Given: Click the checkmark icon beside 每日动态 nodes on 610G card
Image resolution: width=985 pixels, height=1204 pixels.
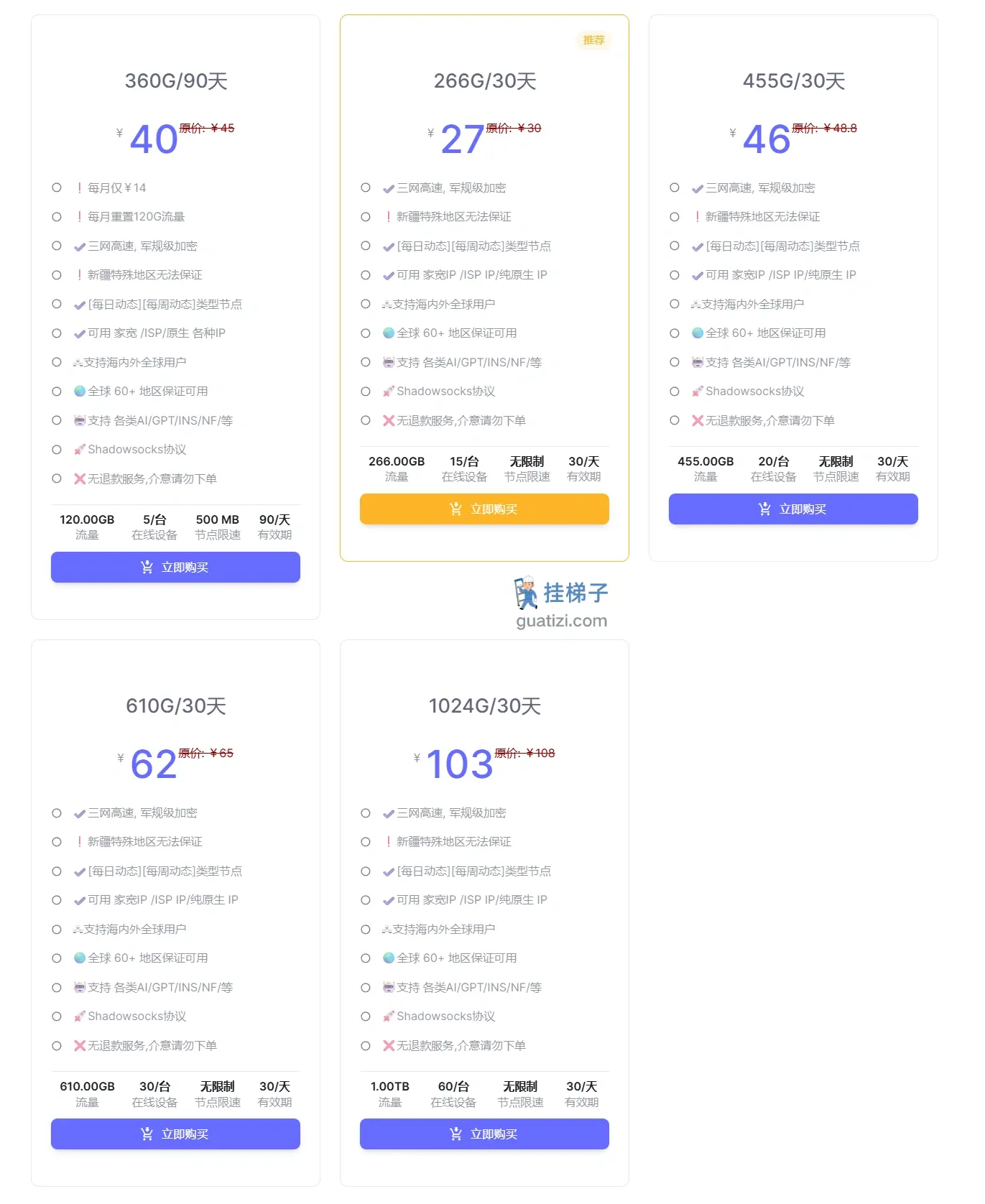Looking at the screenshot, I should tap(79, 871).
